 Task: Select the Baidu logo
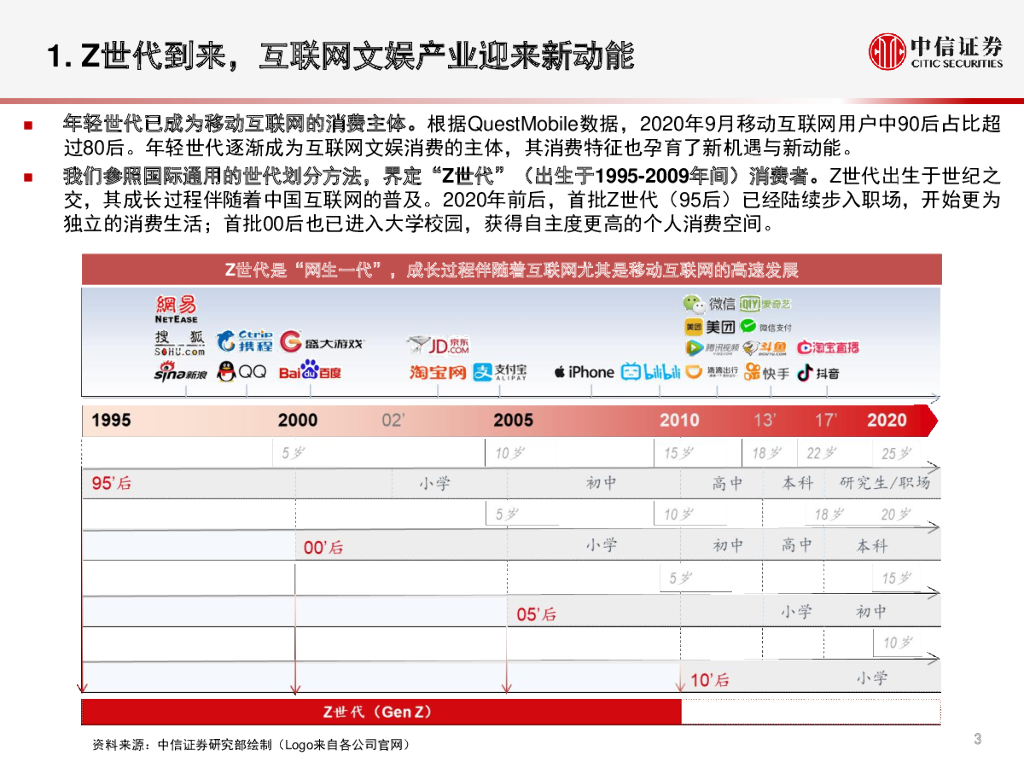[310, 370]
